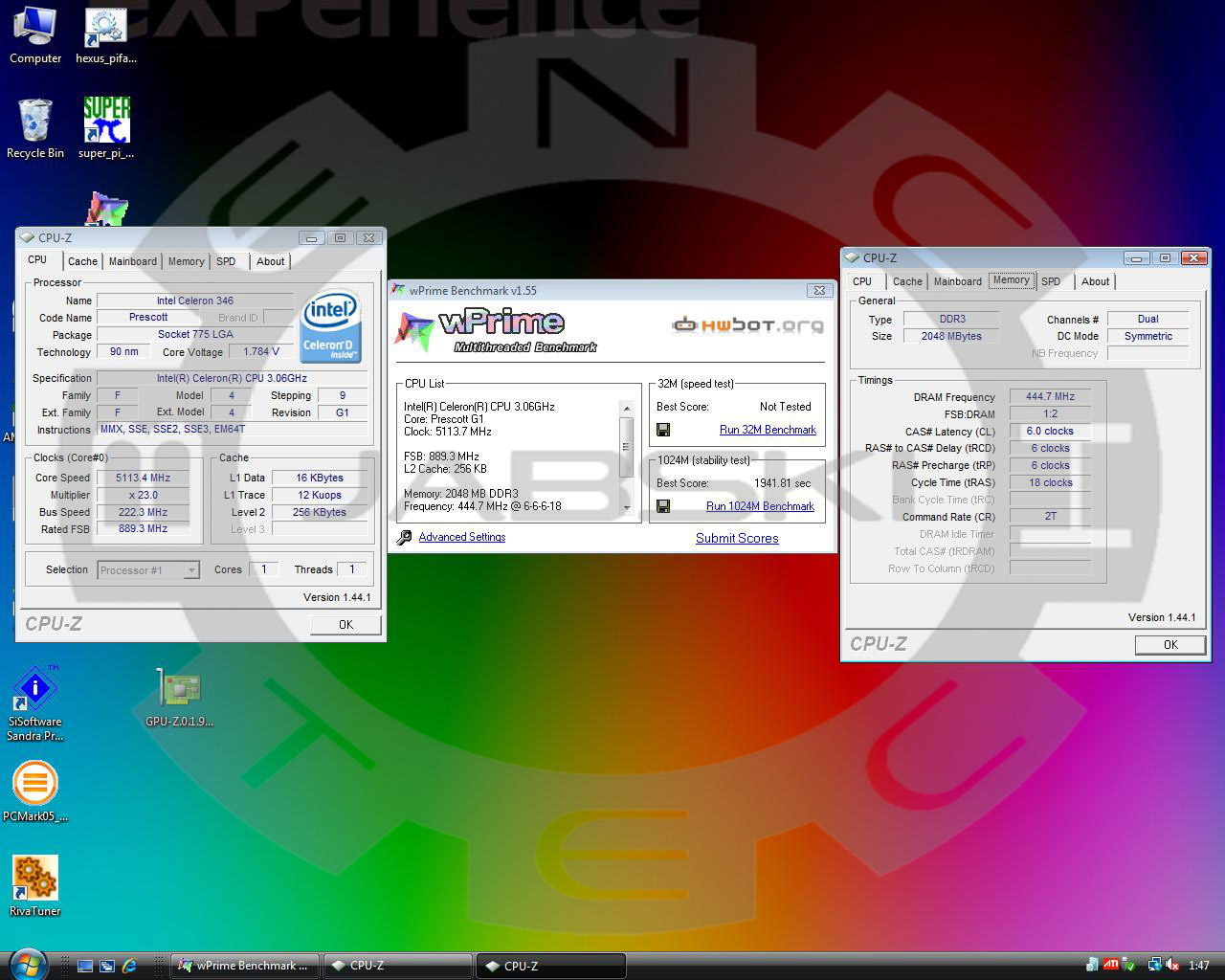Switch to the CPU tab in right CPU-Z
1225x980 pixels.
click(862, 281)
